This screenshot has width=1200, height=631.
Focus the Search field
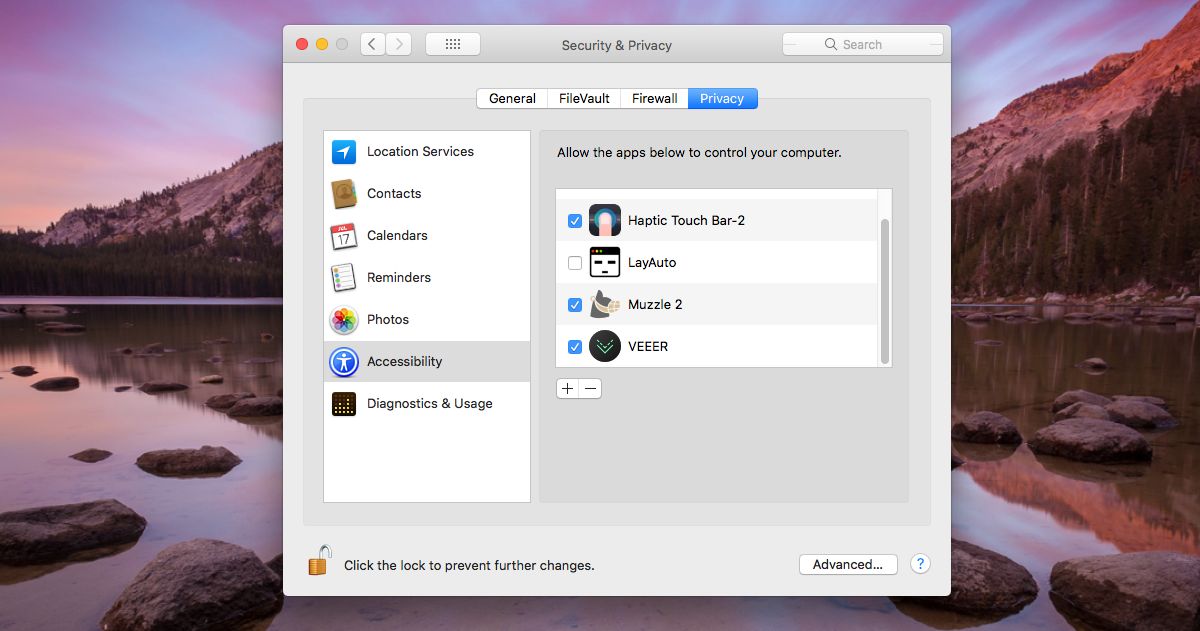(x=862, y=44)
